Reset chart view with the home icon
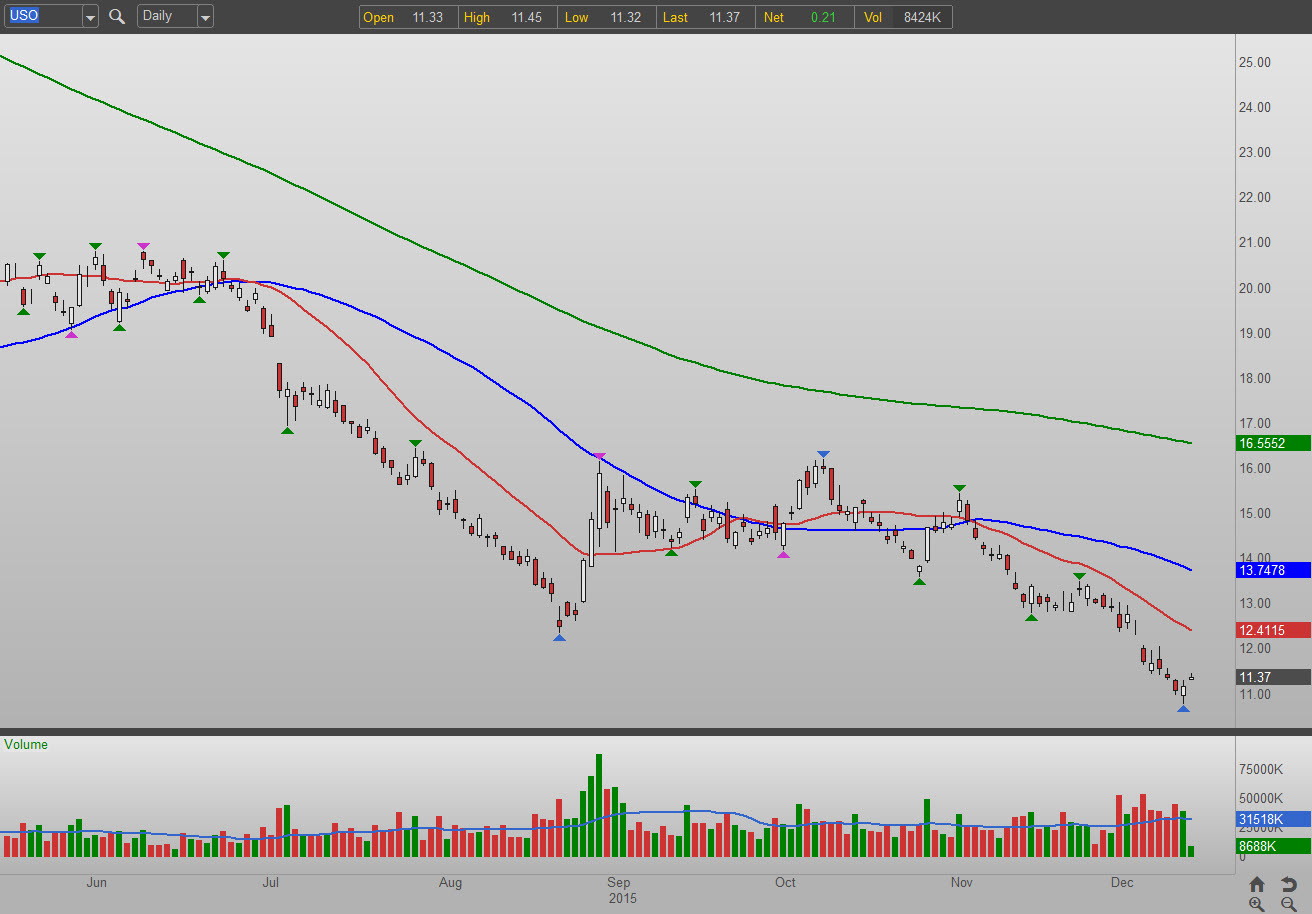The width and height of the screenshot is (1312, 914). click(x=1257, y=884)
